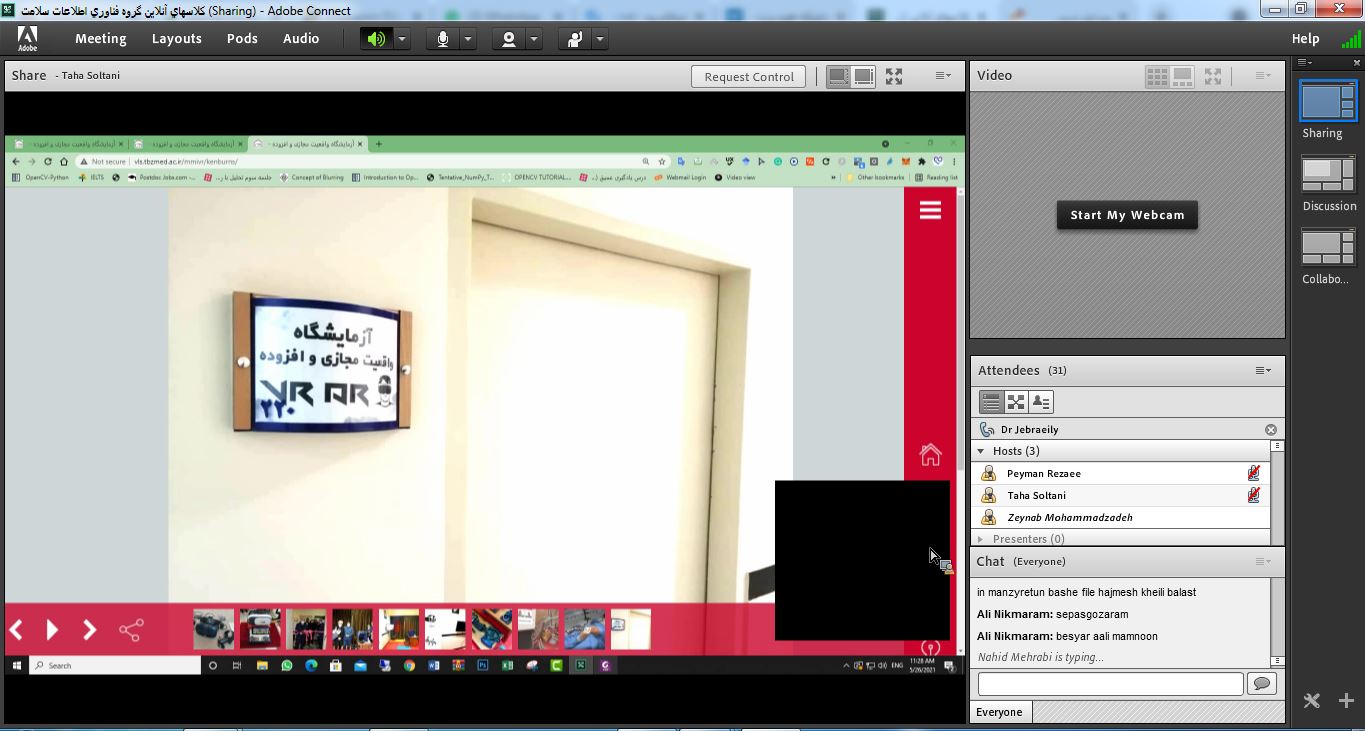Click the shared taskbar Search box
Screen dimensions: 1365x731
tap(114, 665)
